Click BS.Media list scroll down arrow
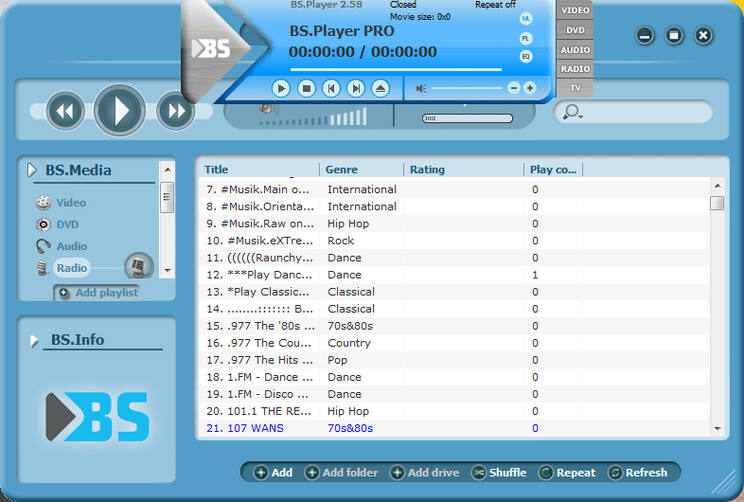 (167, 270)
